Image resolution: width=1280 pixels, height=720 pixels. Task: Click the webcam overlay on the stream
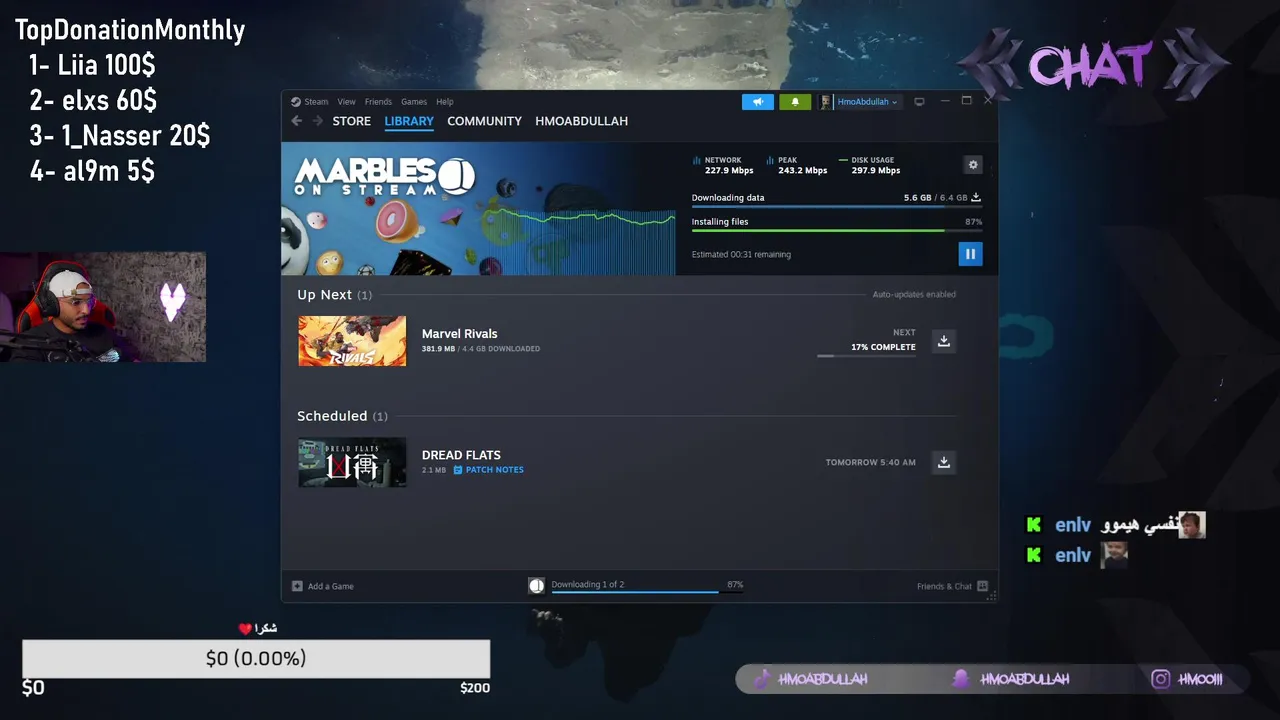103,307
